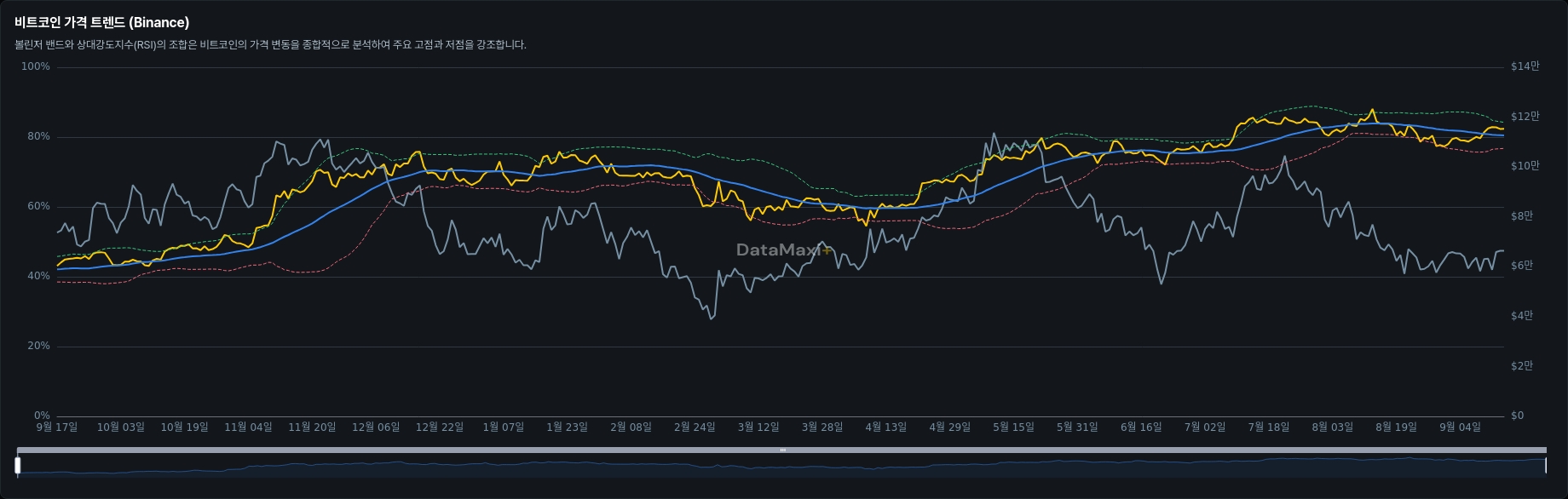This screenshot has width=1568, height=499.
Task: Click the '40%' left axis label
Action: (38, 276)
